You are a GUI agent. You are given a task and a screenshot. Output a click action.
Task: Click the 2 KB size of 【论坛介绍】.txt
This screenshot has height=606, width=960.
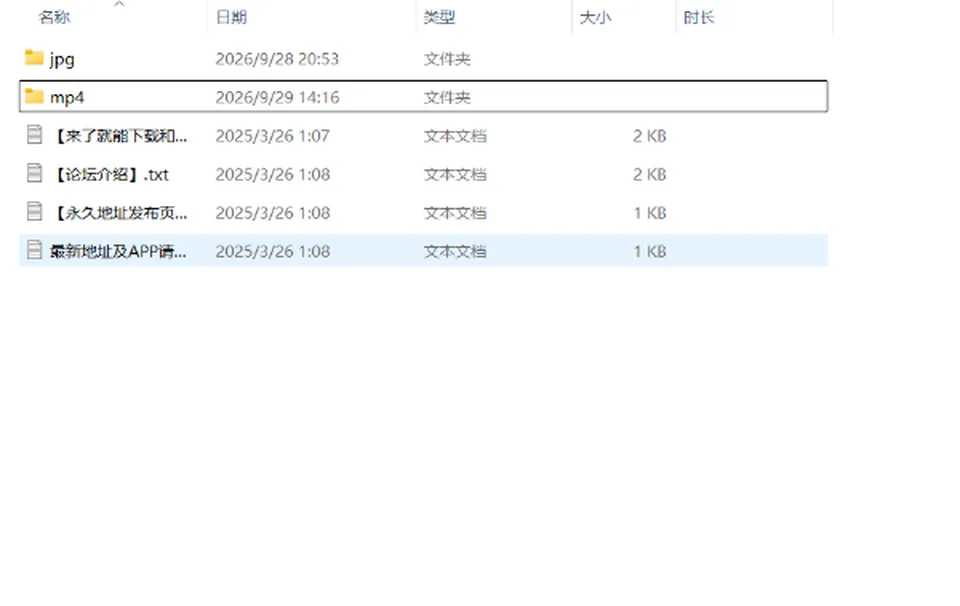[650, 174]
